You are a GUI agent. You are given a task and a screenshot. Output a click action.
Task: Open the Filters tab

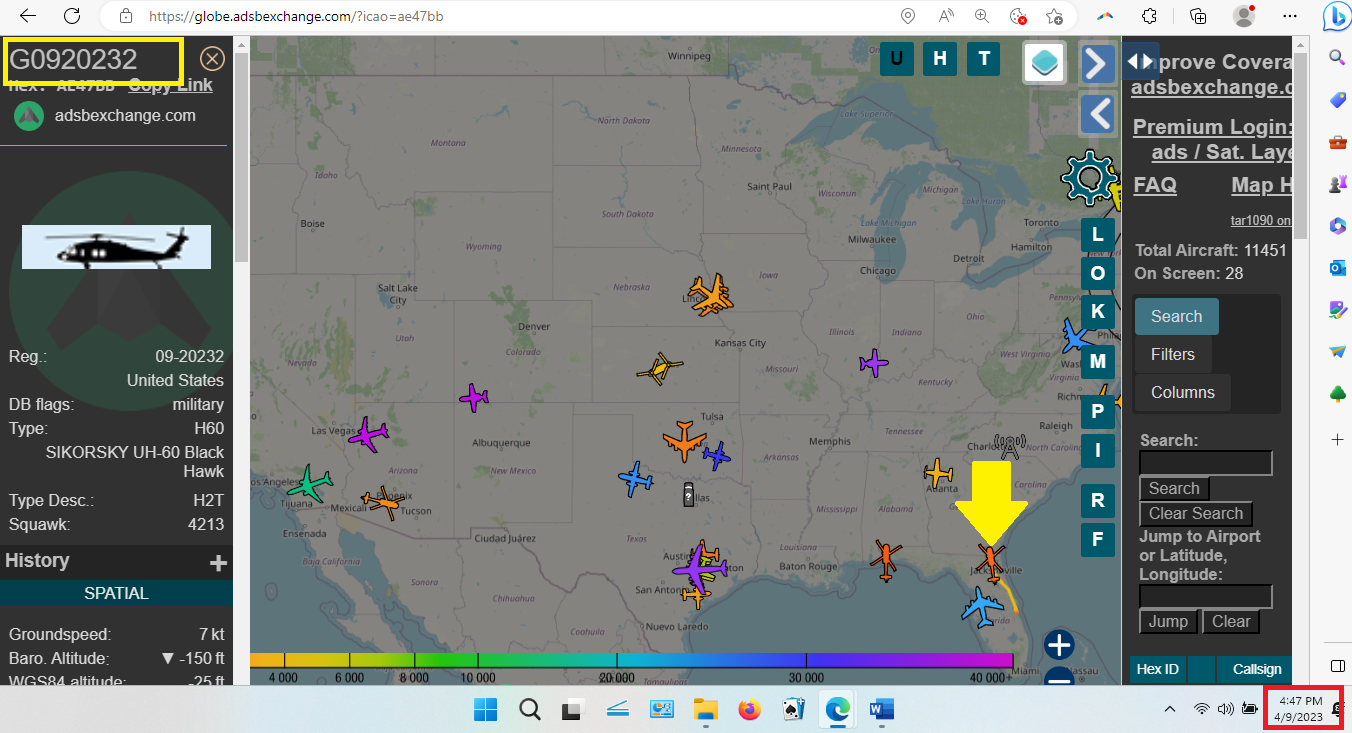coord(1173,354)
